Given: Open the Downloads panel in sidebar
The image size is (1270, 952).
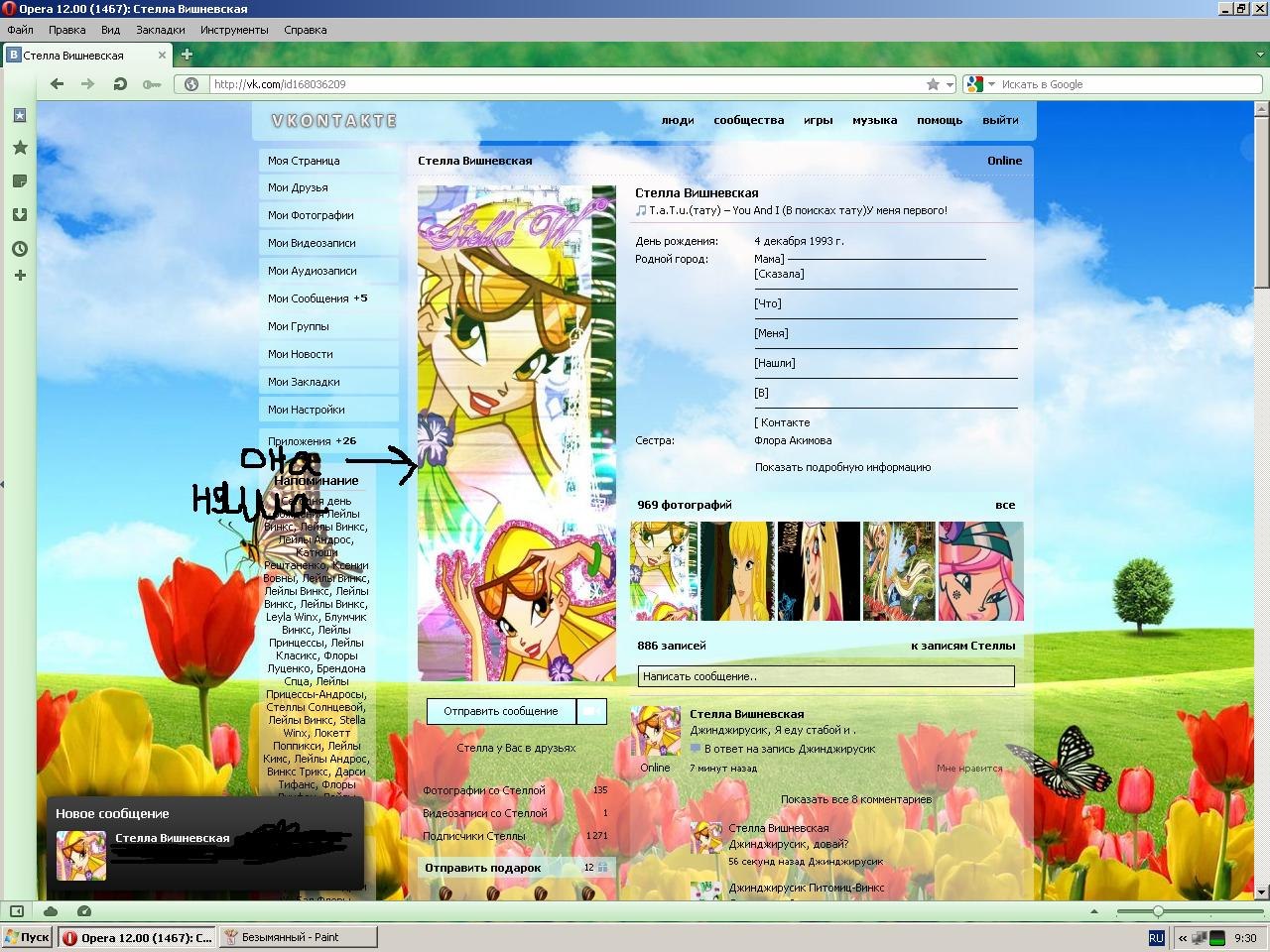Looking at the screenshot, I should pos(19,214).
